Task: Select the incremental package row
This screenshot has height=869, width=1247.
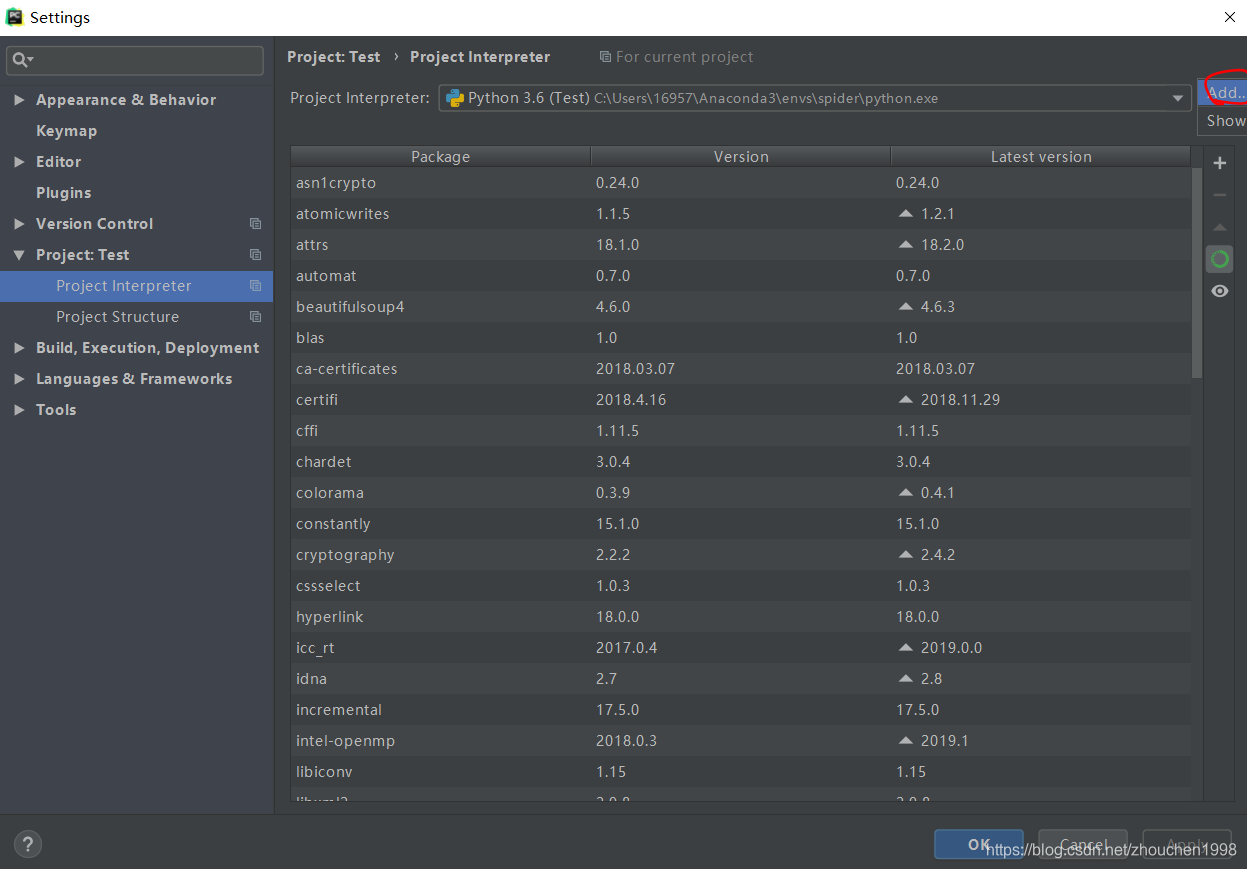Action: 740,710
